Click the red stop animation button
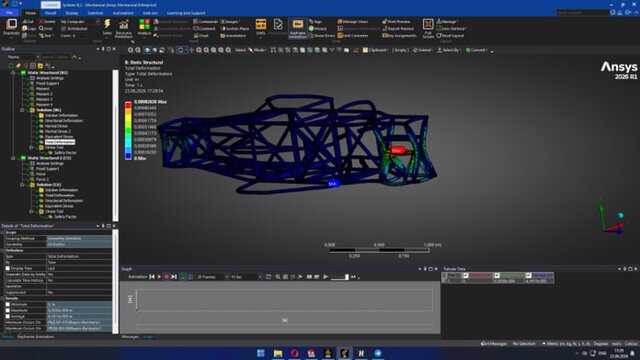Screen dimensions: 640x360 (167, 277)
